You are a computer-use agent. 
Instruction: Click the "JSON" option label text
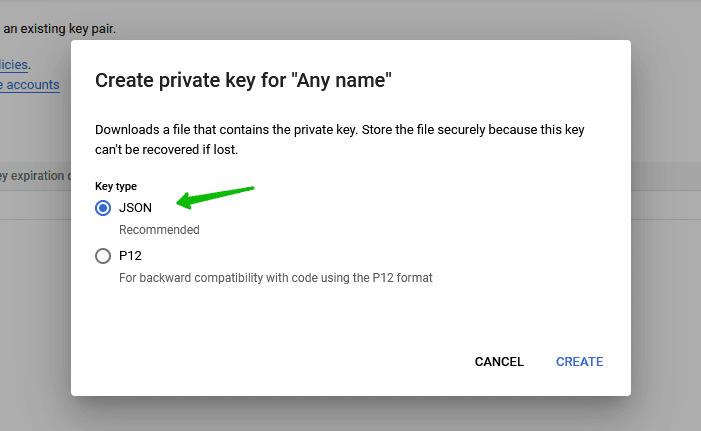[x=135, y=208]
